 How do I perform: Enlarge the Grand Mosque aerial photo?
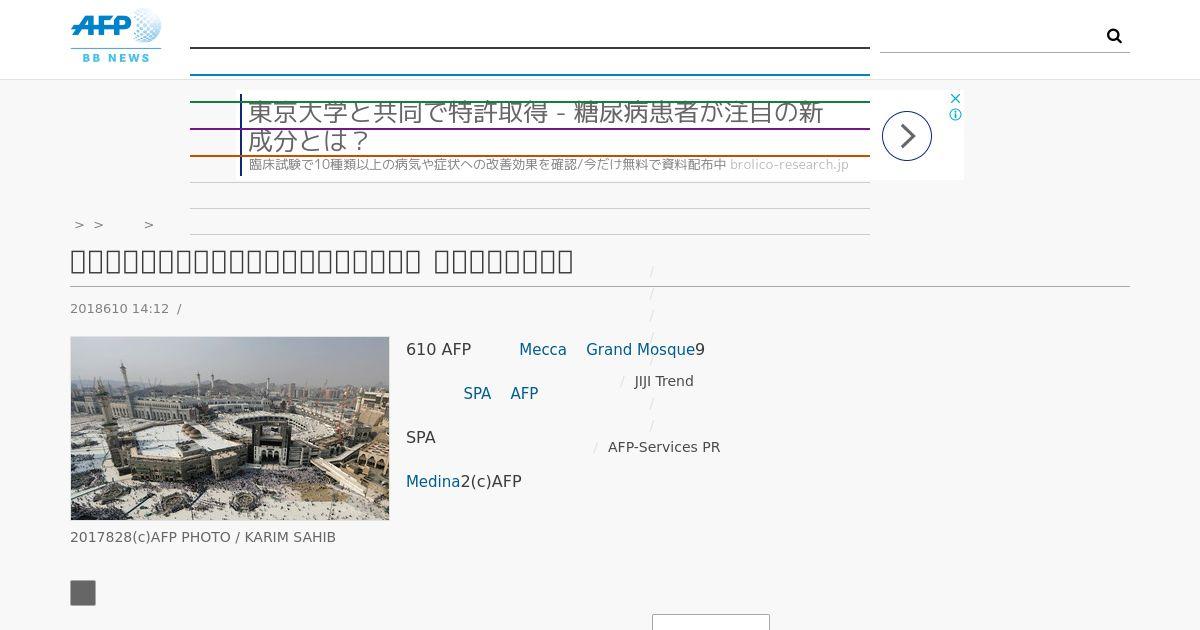230,428
